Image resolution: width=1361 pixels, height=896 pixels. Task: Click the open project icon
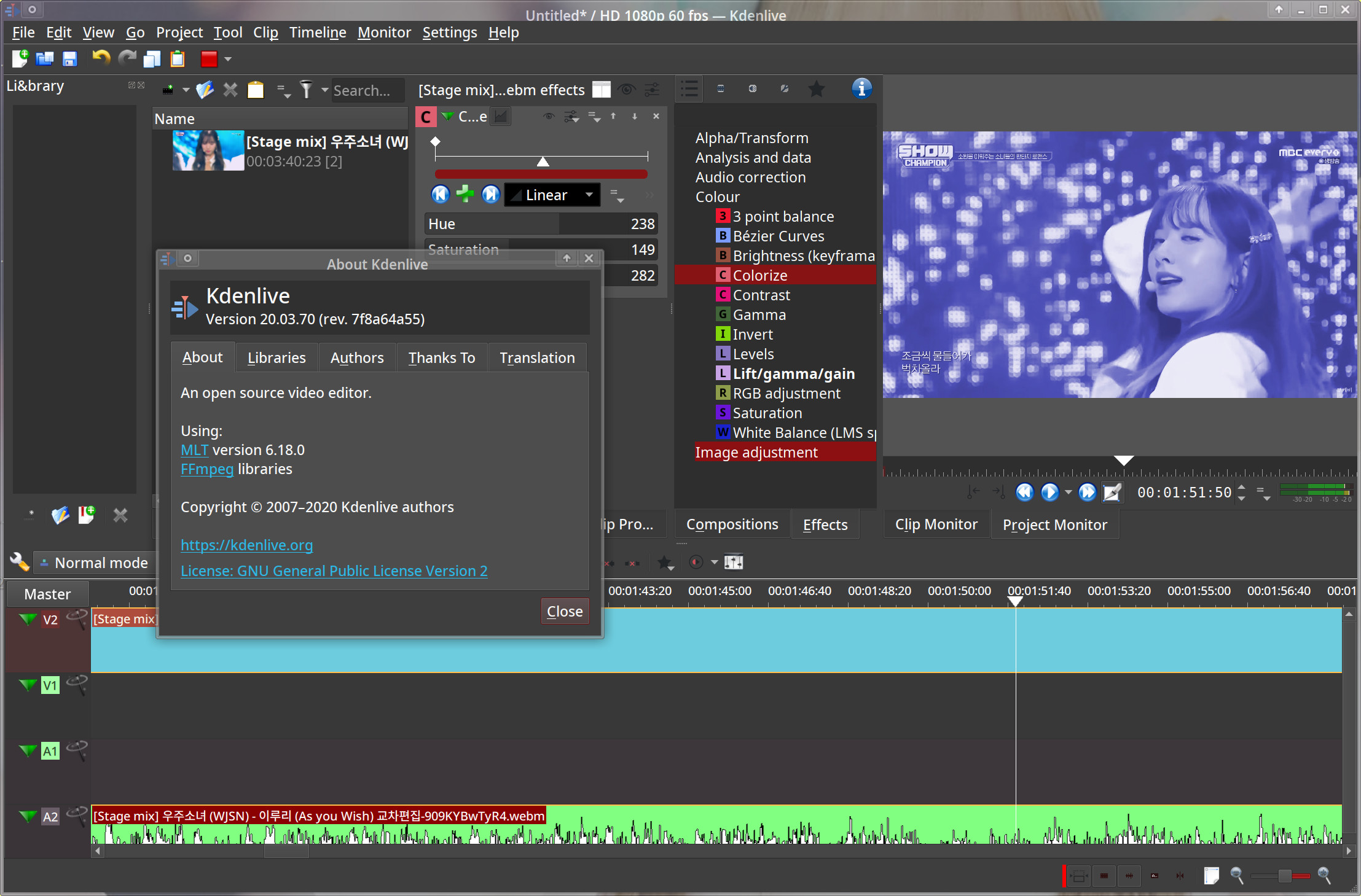coord(45,59)
